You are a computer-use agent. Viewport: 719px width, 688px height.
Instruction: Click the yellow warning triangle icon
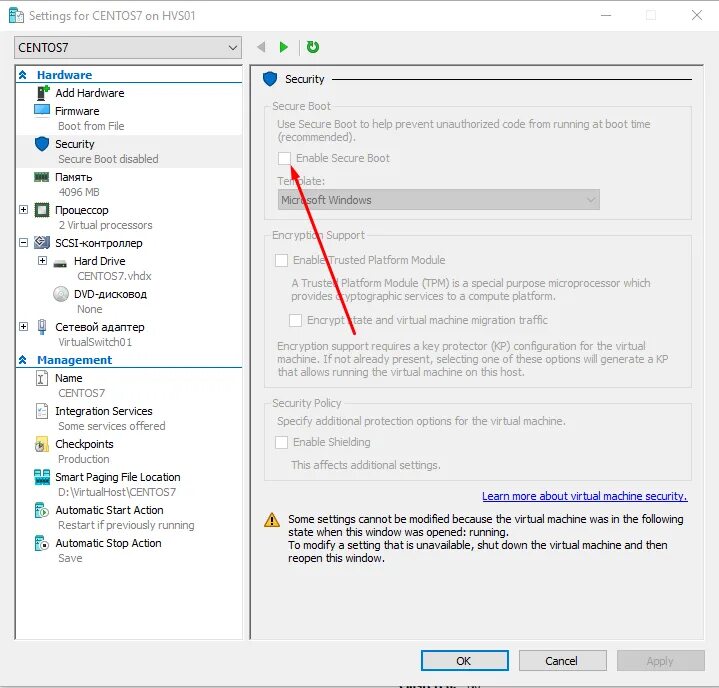pyautogui.click(x=272, y=520)
